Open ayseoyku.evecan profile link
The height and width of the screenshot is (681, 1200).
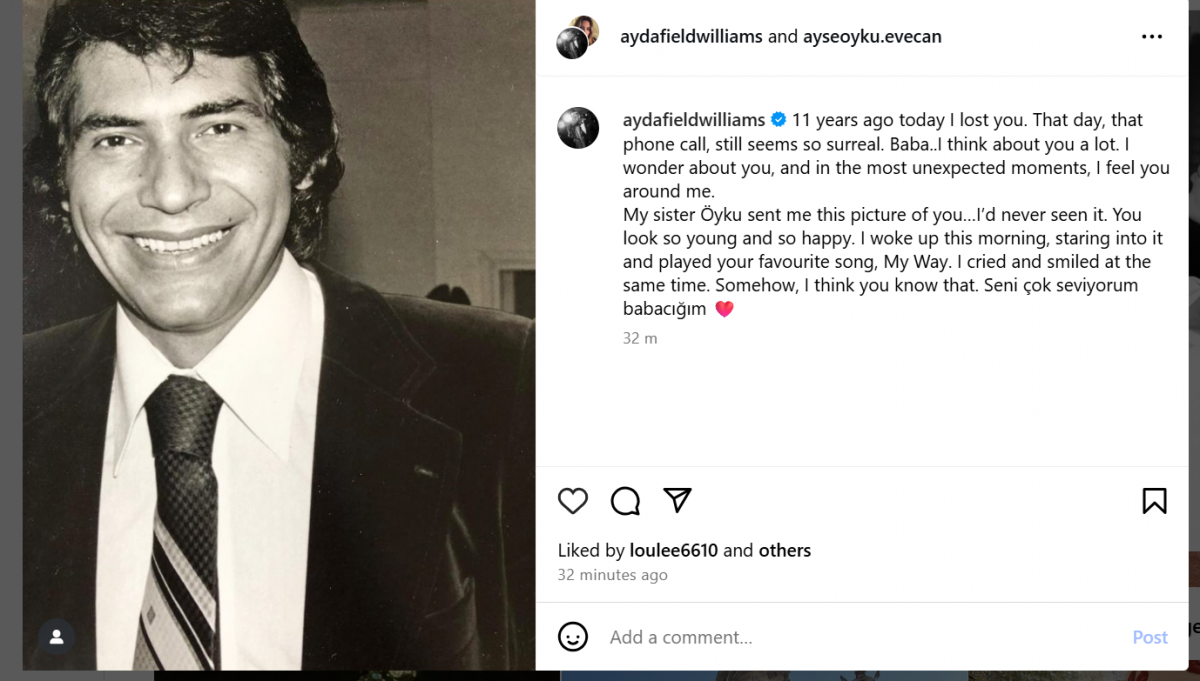[x=872, y=37]
